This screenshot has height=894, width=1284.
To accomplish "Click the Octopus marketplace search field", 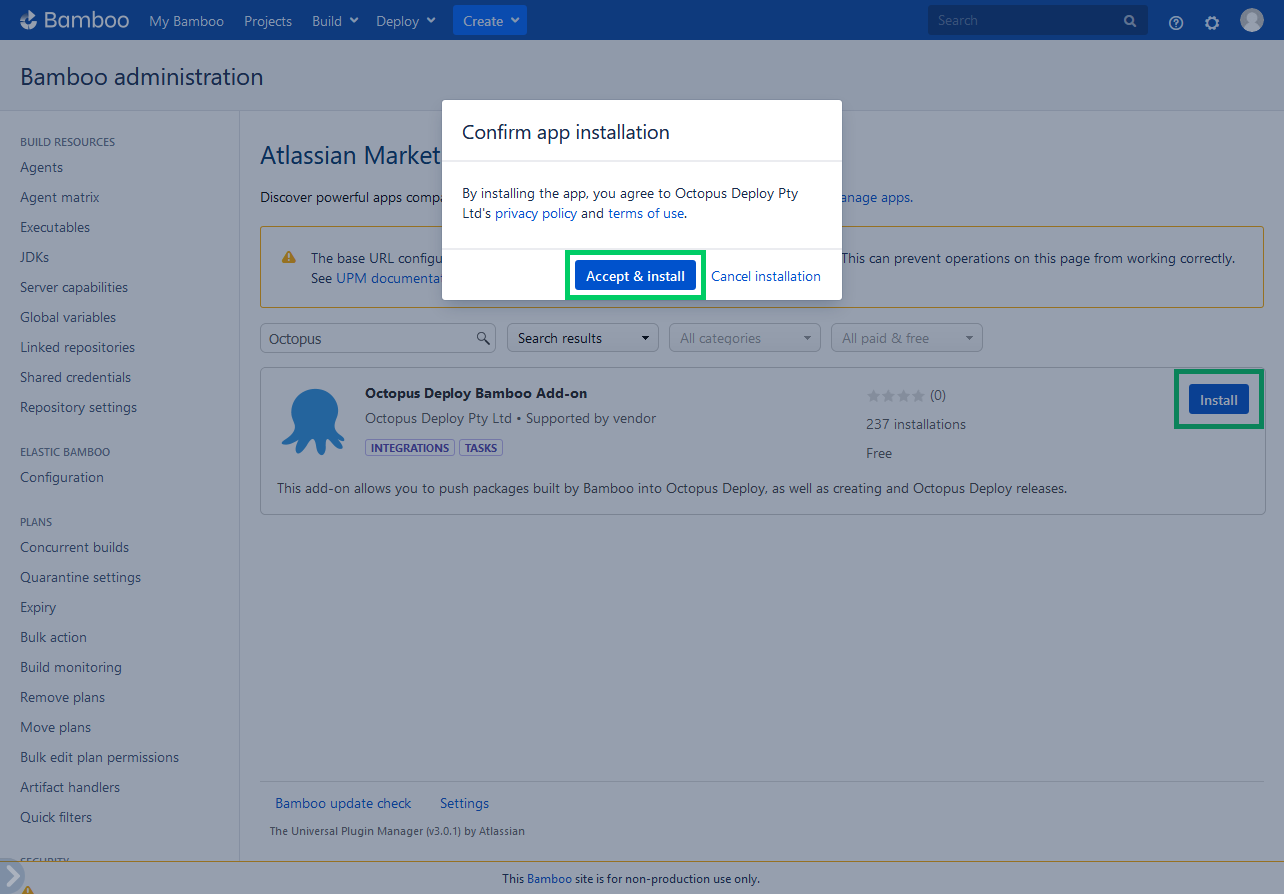I will pos(378,338).
